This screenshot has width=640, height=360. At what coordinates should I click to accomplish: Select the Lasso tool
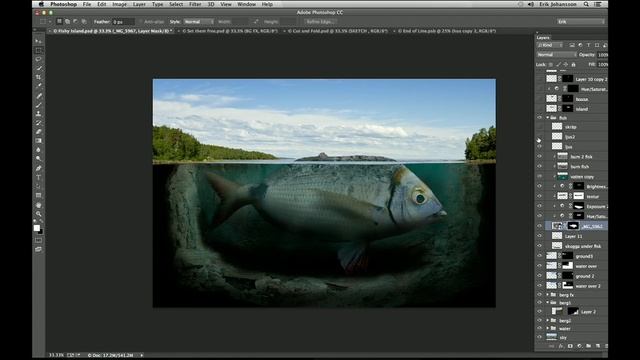click(38, 59)
